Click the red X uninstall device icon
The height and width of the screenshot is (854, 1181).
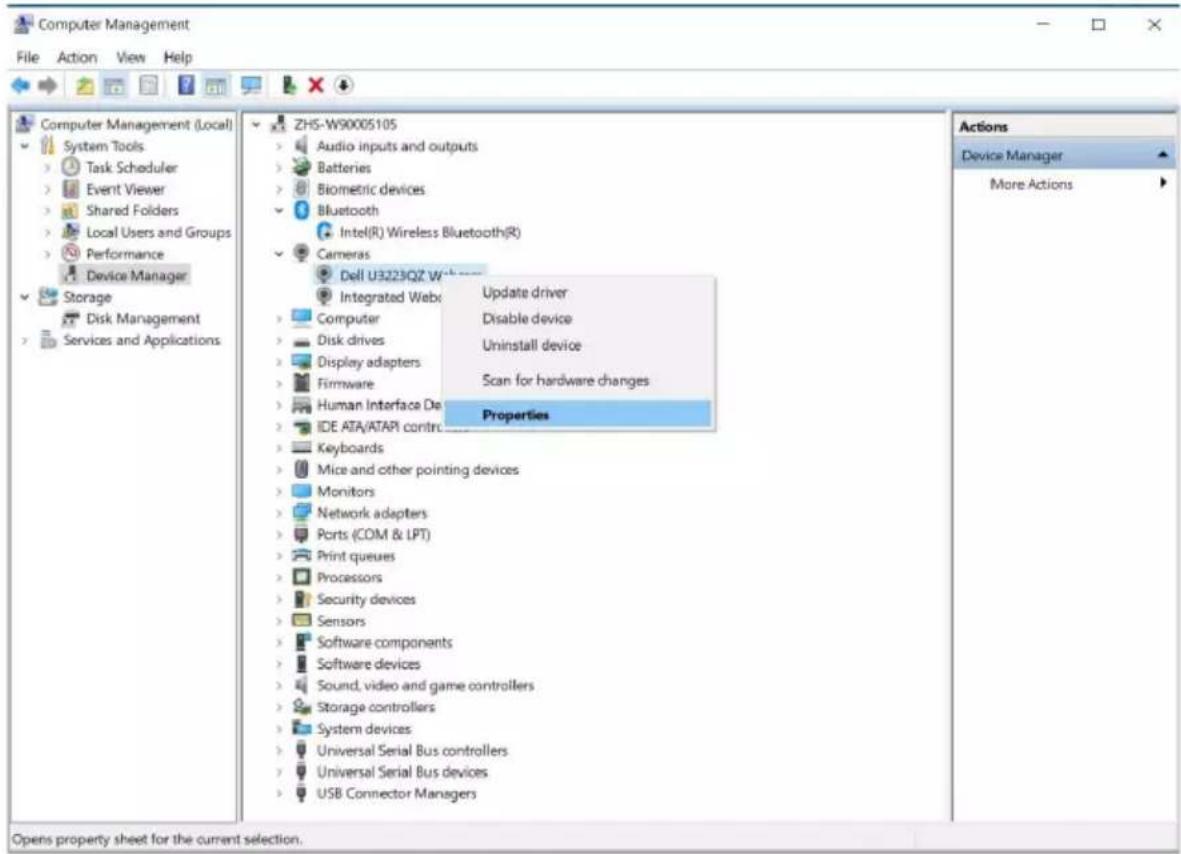click(316, 85)
